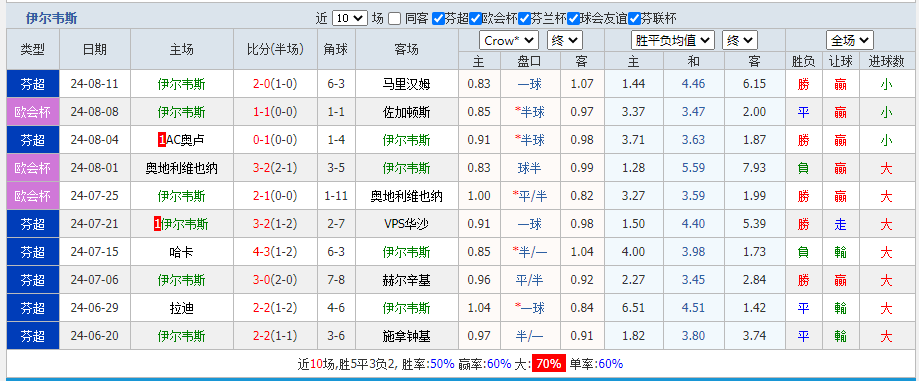This screenshot has width=919, height=381.
Task: Click away team 赫尔辛基
Action: pos(407,280)
